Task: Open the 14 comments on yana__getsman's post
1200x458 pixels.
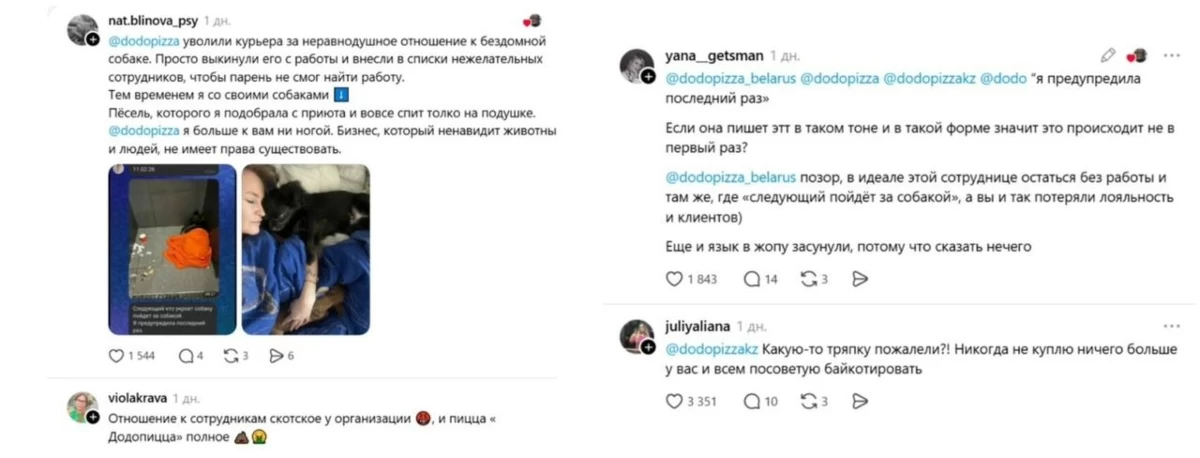Action: click(x=752, y=280)
